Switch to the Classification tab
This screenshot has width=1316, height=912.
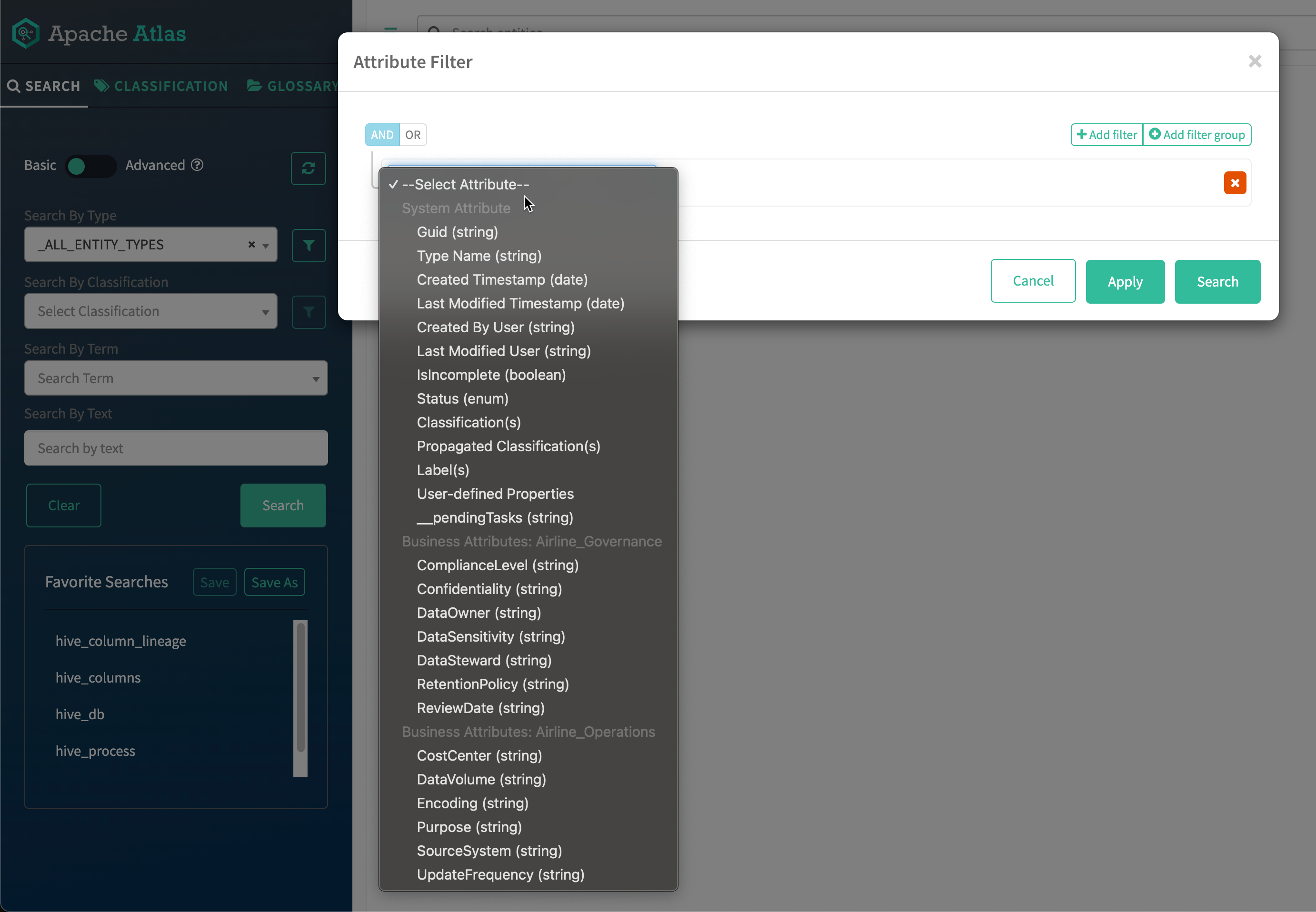click(x=161, y=86)
